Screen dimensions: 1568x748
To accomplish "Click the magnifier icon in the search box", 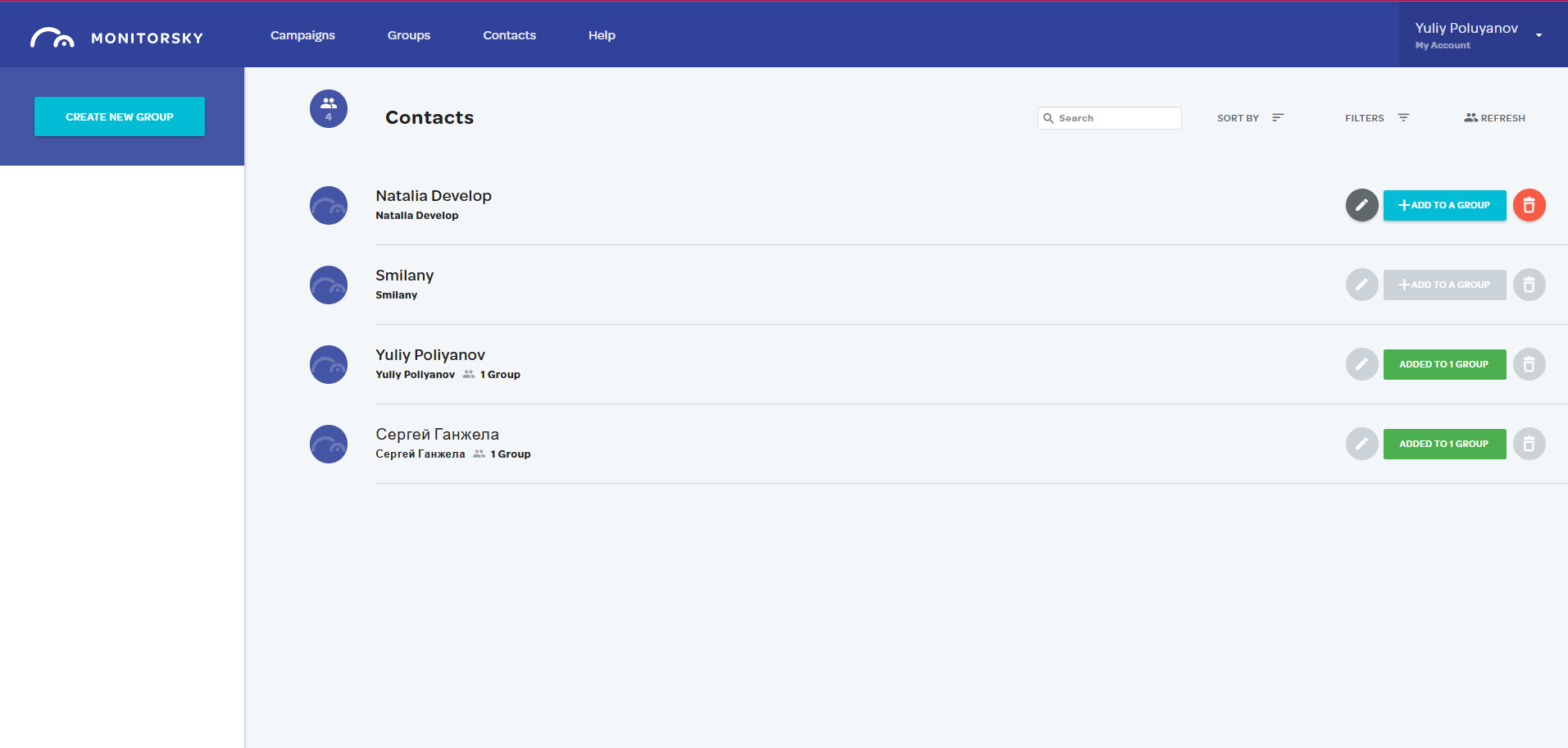I will (1050, 118).
